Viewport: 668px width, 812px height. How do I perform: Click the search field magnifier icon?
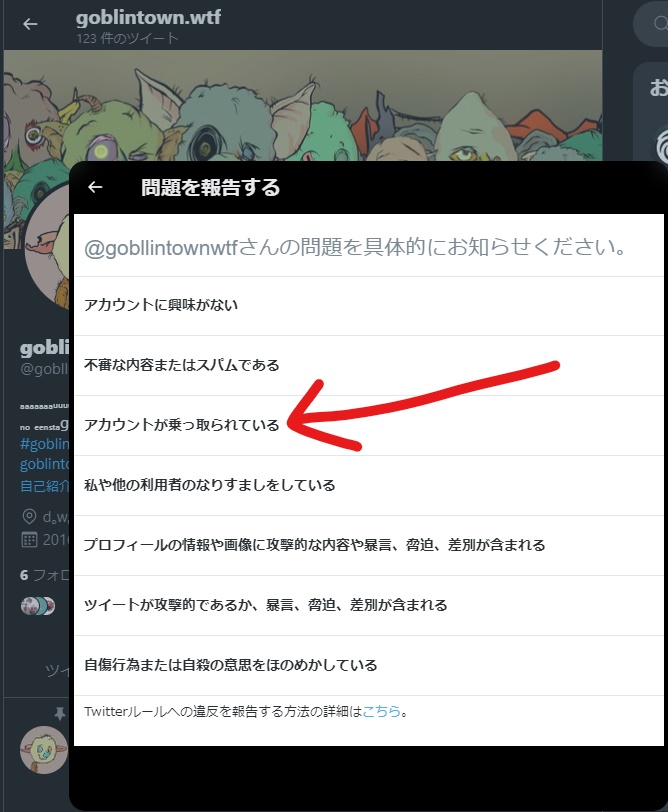coord(661,24)
